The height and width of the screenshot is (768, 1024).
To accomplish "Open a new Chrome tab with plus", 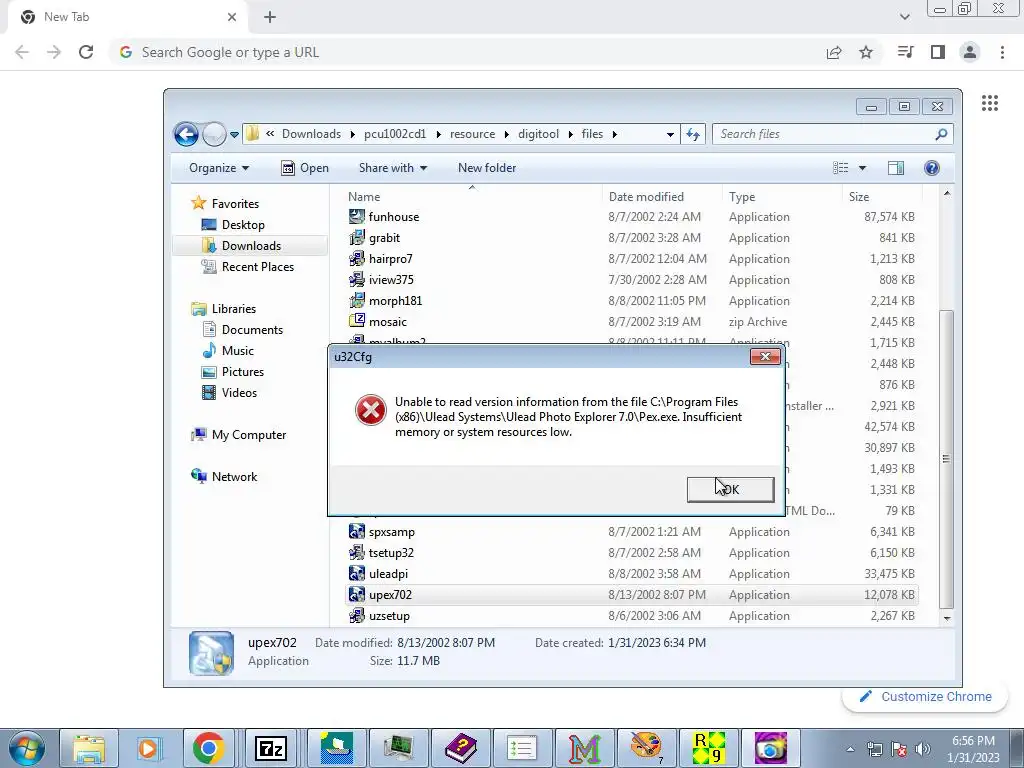I will pyautogui.click(x=270, y=17).
